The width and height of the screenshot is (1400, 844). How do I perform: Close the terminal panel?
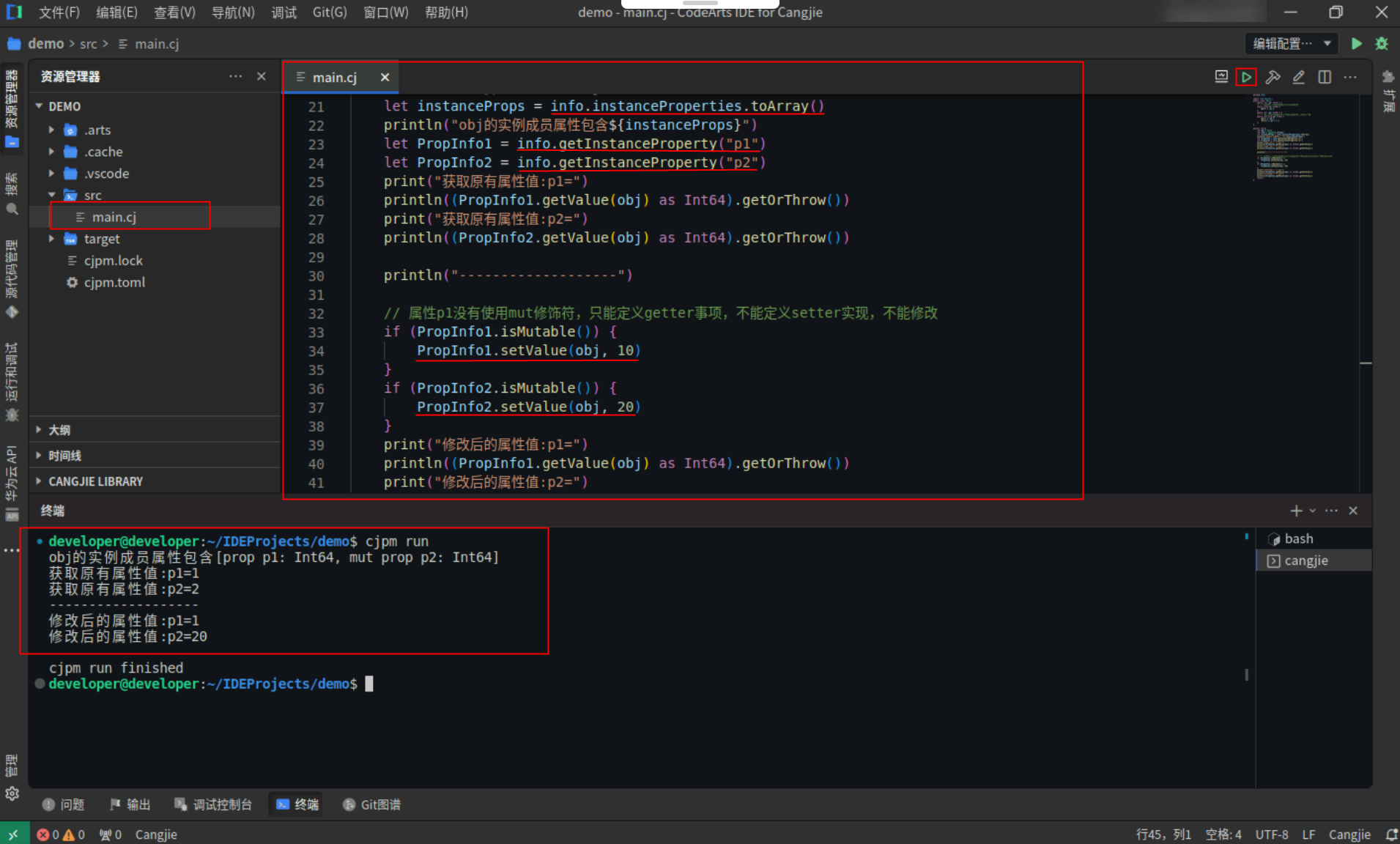(x=1353, y=511)
